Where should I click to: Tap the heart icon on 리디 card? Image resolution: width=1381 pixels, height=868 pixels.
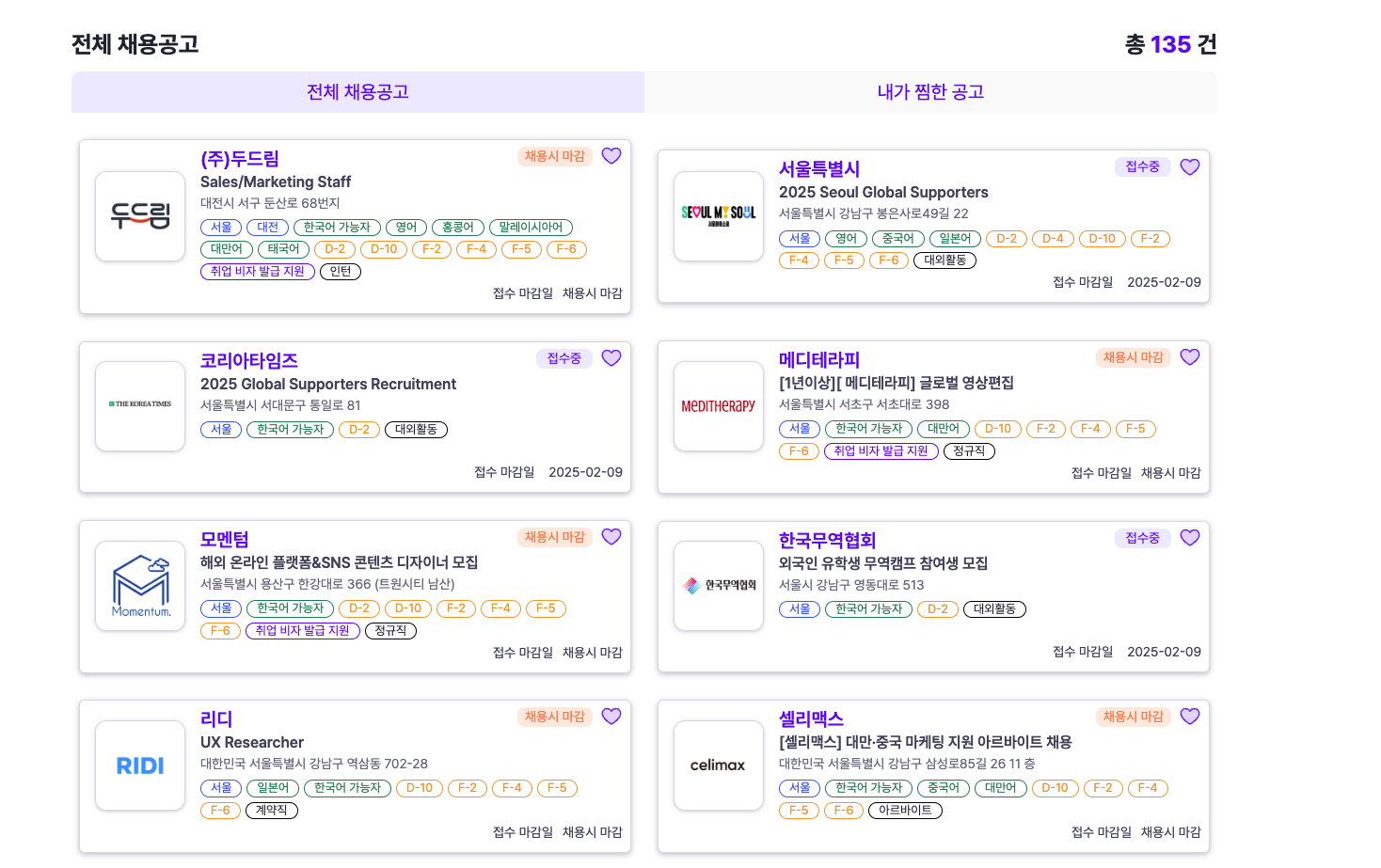click(x=611, y=717)
